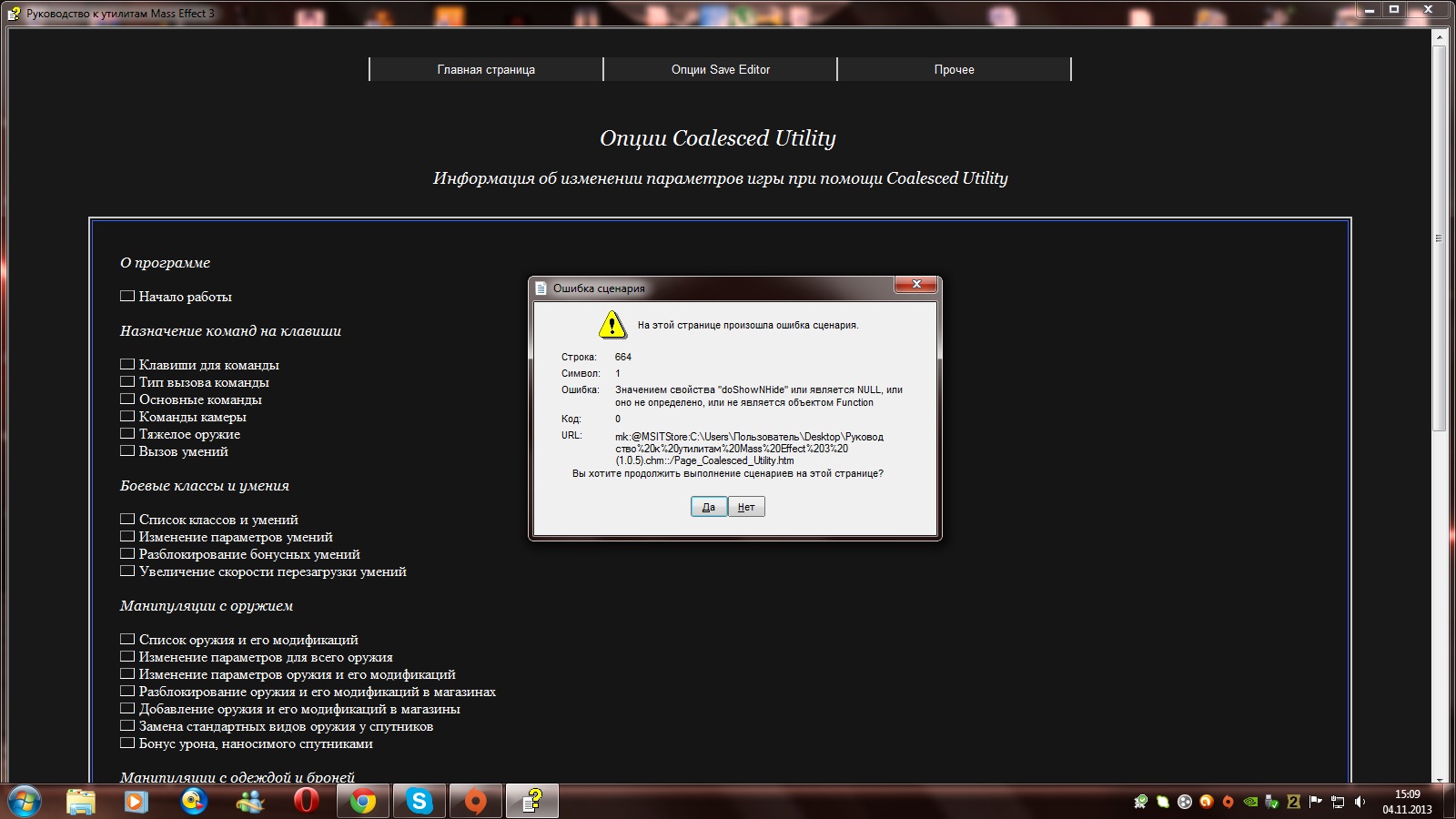The image size is (1456, 819).
Task: Toggle "Список оружия и его модификаций" checkbox
Action: tap(127, 639)
